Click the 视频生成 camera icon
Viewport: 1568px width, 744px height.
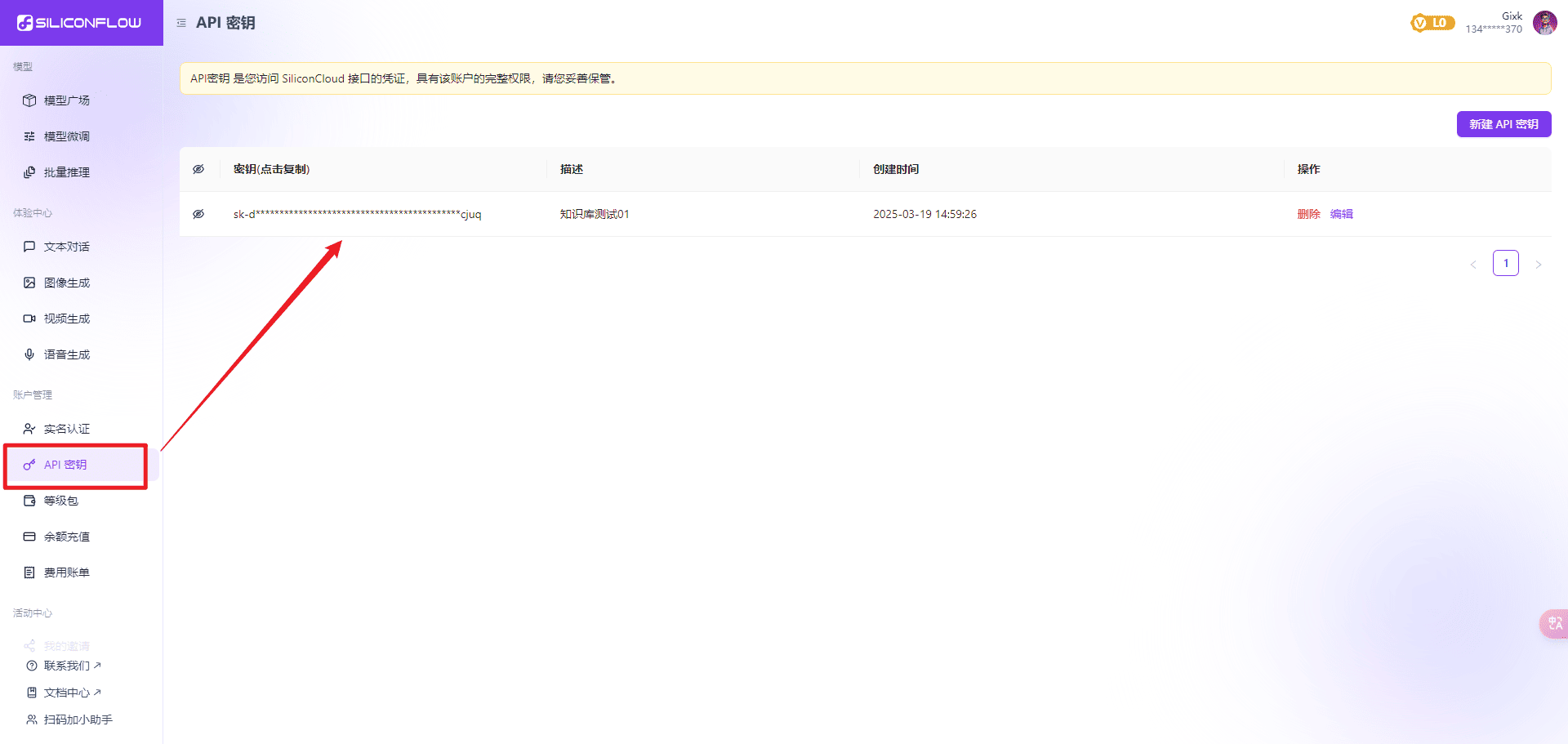29,319
